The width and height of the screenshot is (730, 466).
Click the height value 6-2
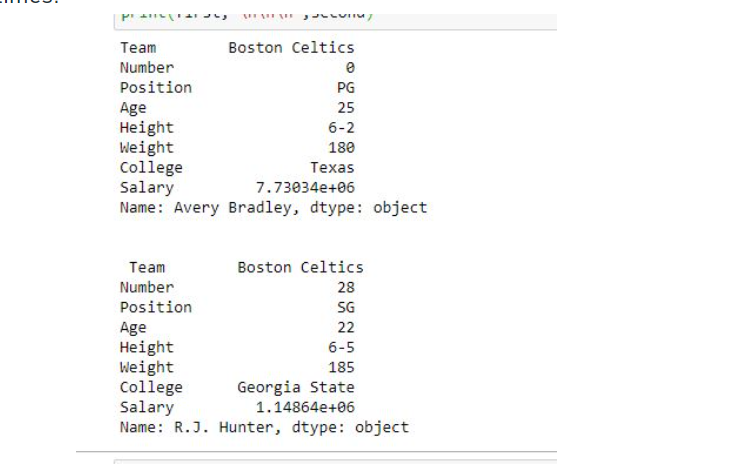[341, 128]
